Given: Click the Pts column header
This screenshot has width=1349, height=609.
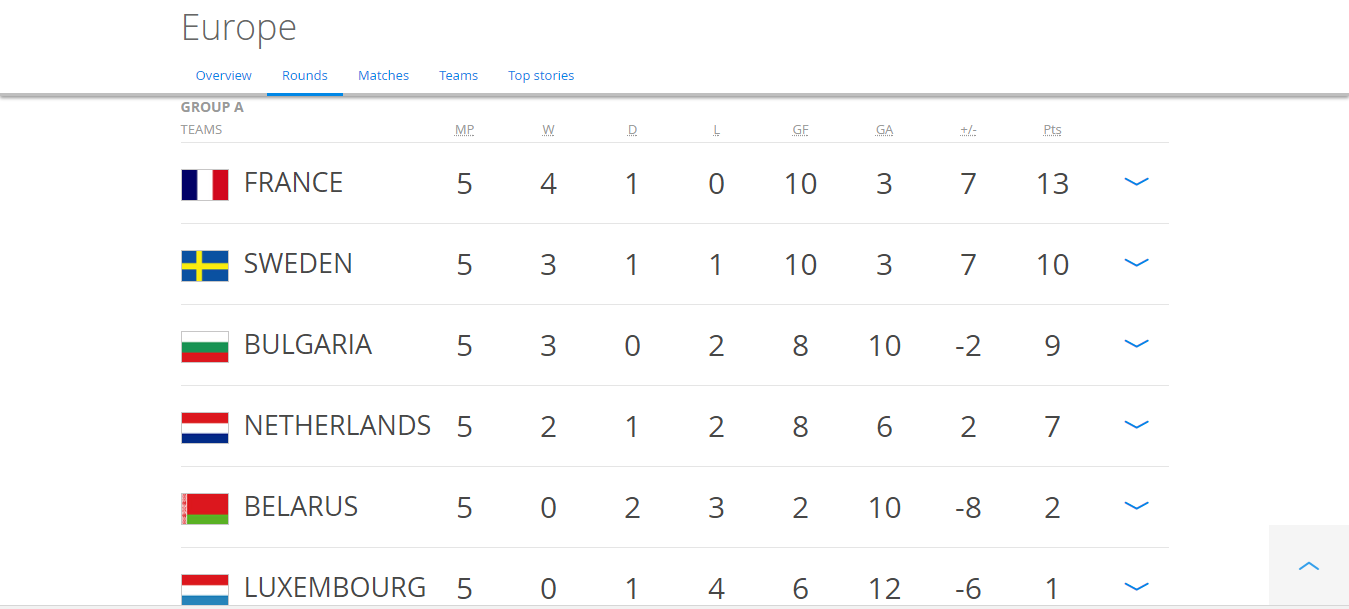Looking at the screenshot, I should [x=1052, y=130].
